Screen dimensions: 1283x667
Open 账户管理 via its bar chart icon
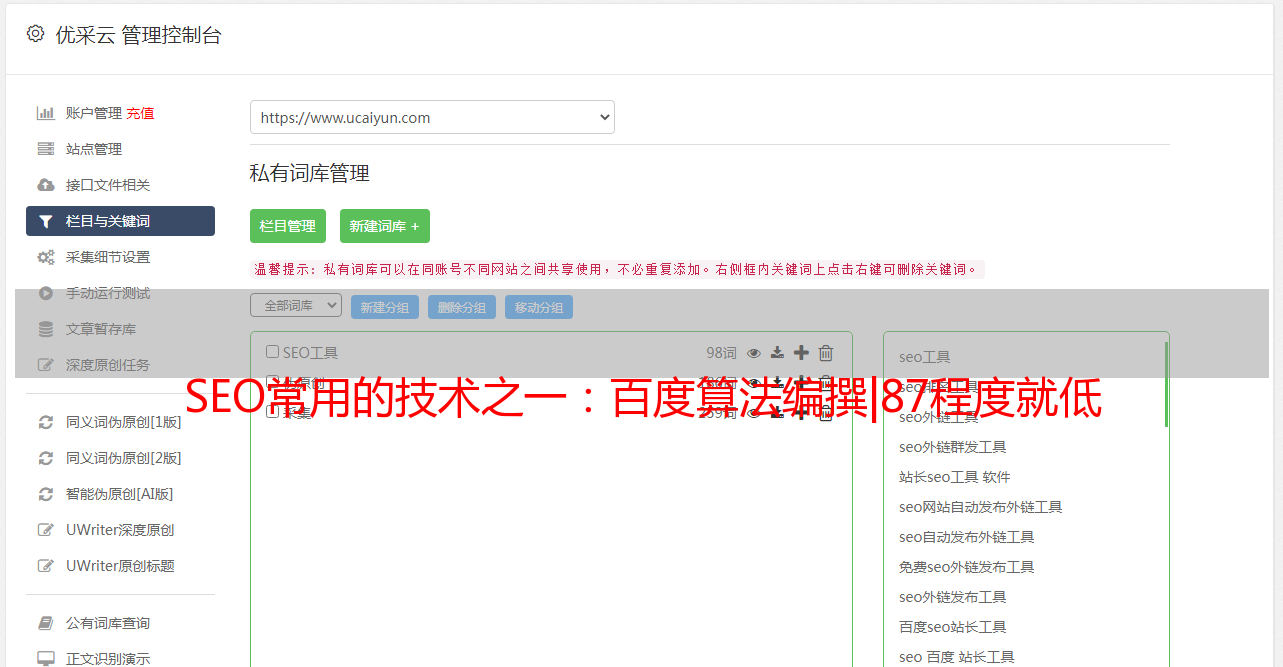pyautogui.click(x=46, y=113)
